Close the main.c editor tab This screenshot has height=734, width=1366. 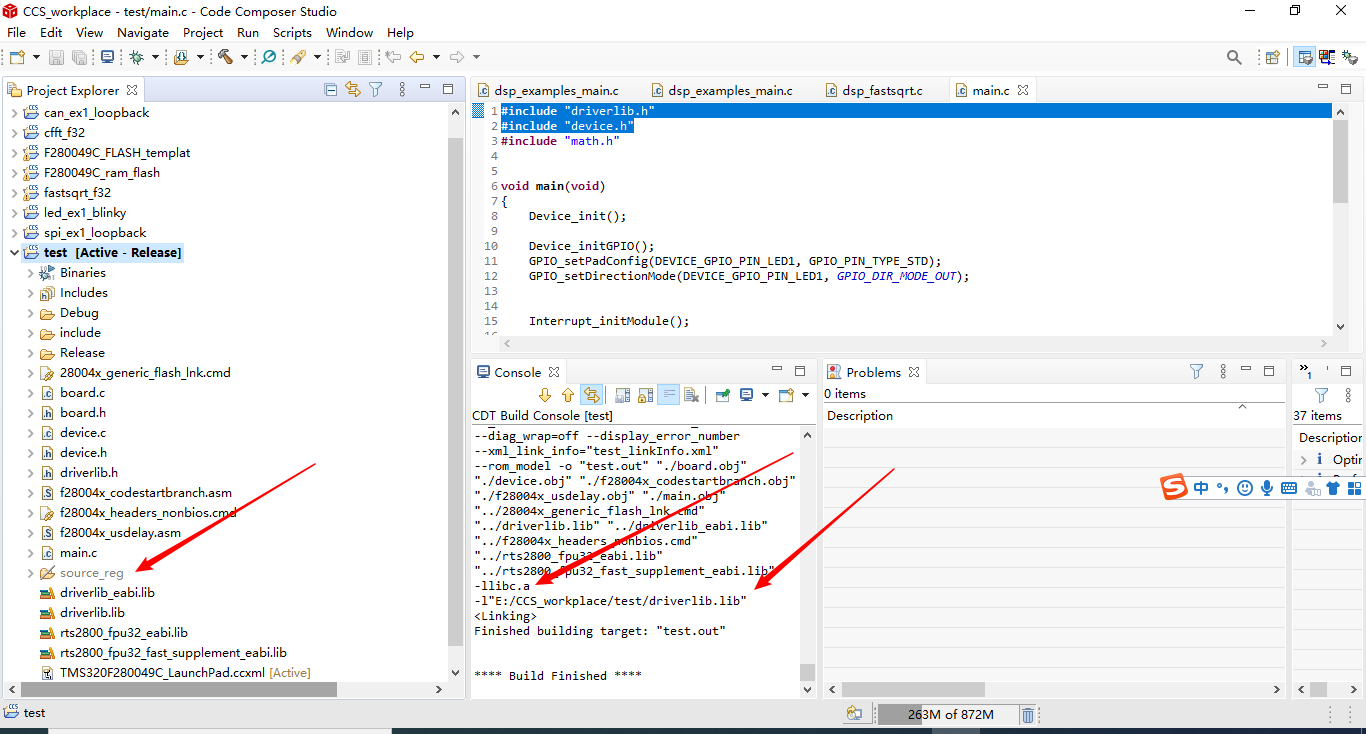(x=1023, y=90)
